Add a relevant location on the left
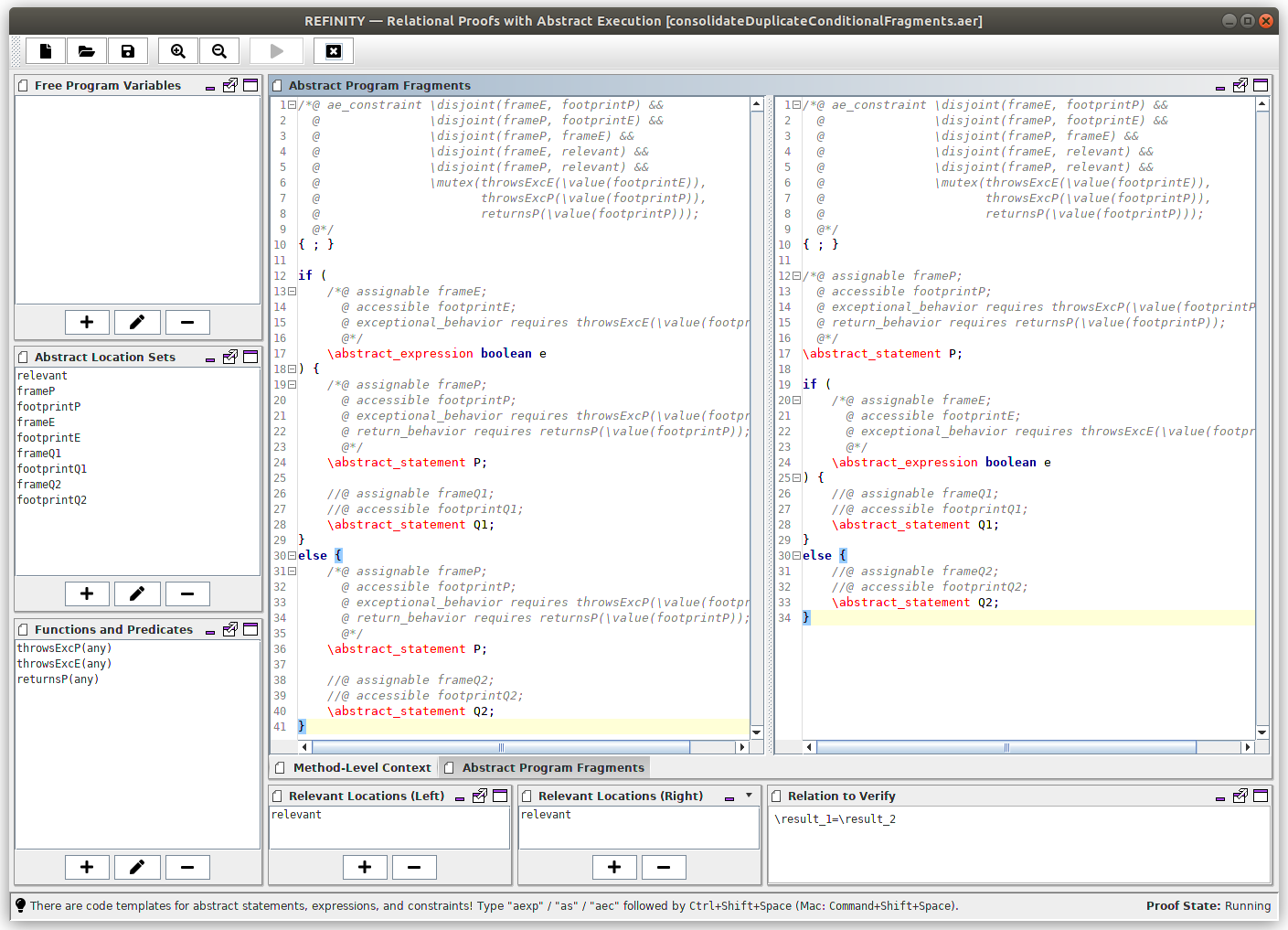The image size is (1288, 930). (x=365, y=867)
